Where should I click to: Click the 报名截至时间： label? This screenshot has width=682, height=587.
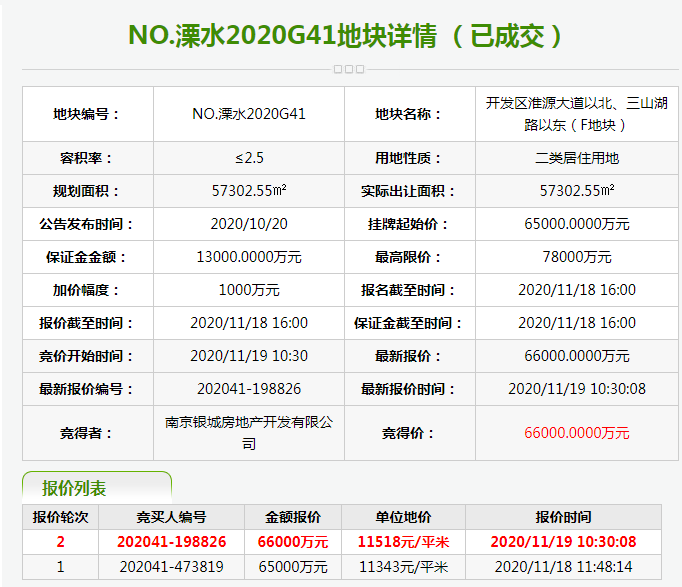pos(408,290)
